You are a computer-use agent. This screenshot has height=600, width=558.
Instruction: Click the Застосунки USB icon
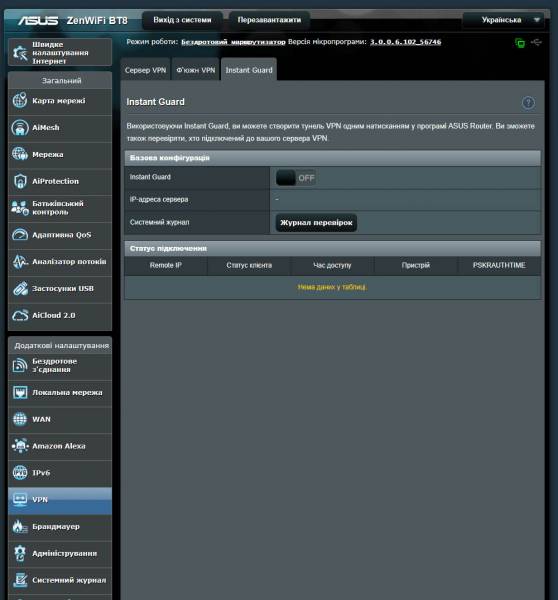[20, 289]
